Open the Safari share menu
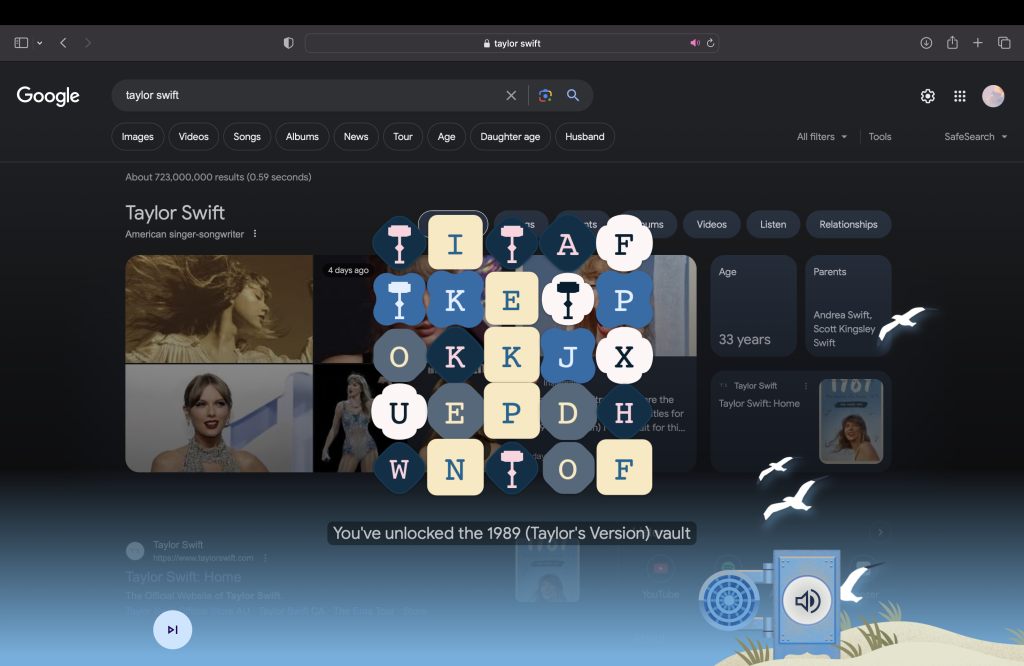This screenshot has width=1024, height=666. [952, 42]
